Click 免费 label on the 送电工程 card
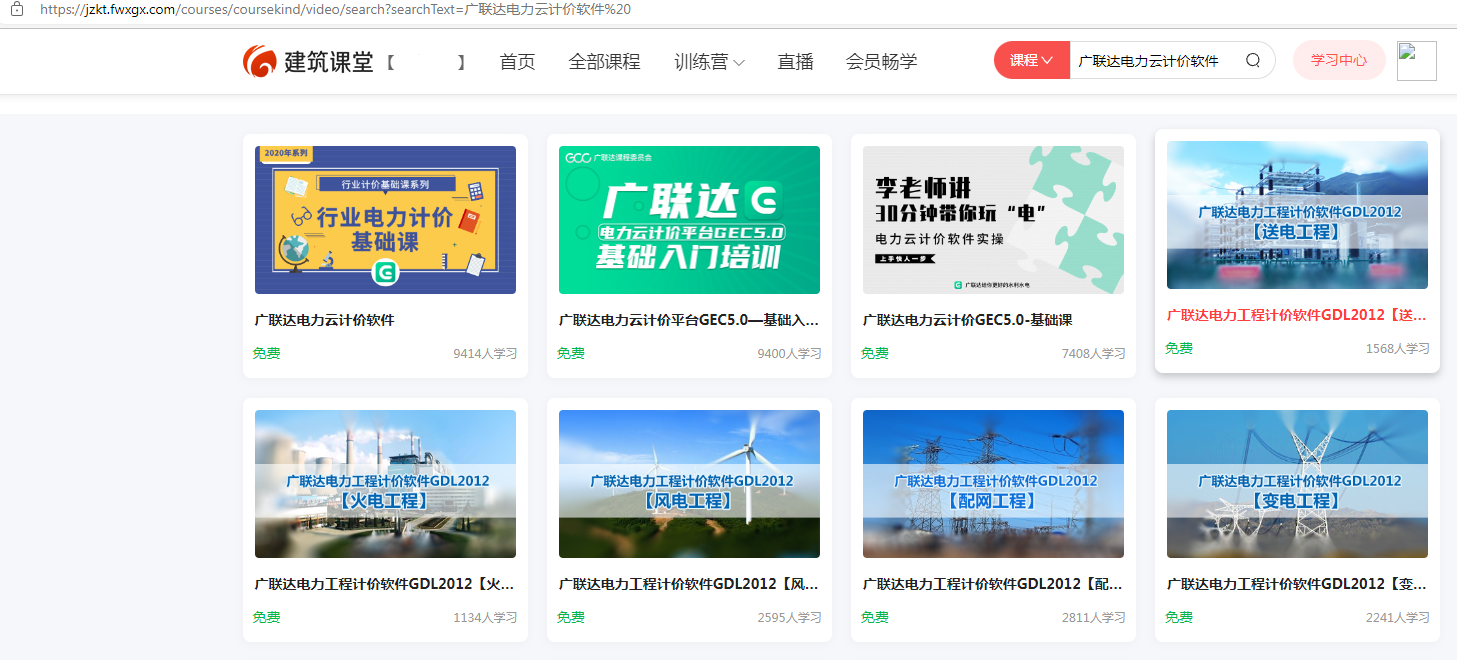Viewport: 1457px width, 660px height. [x=1178, y=349]
